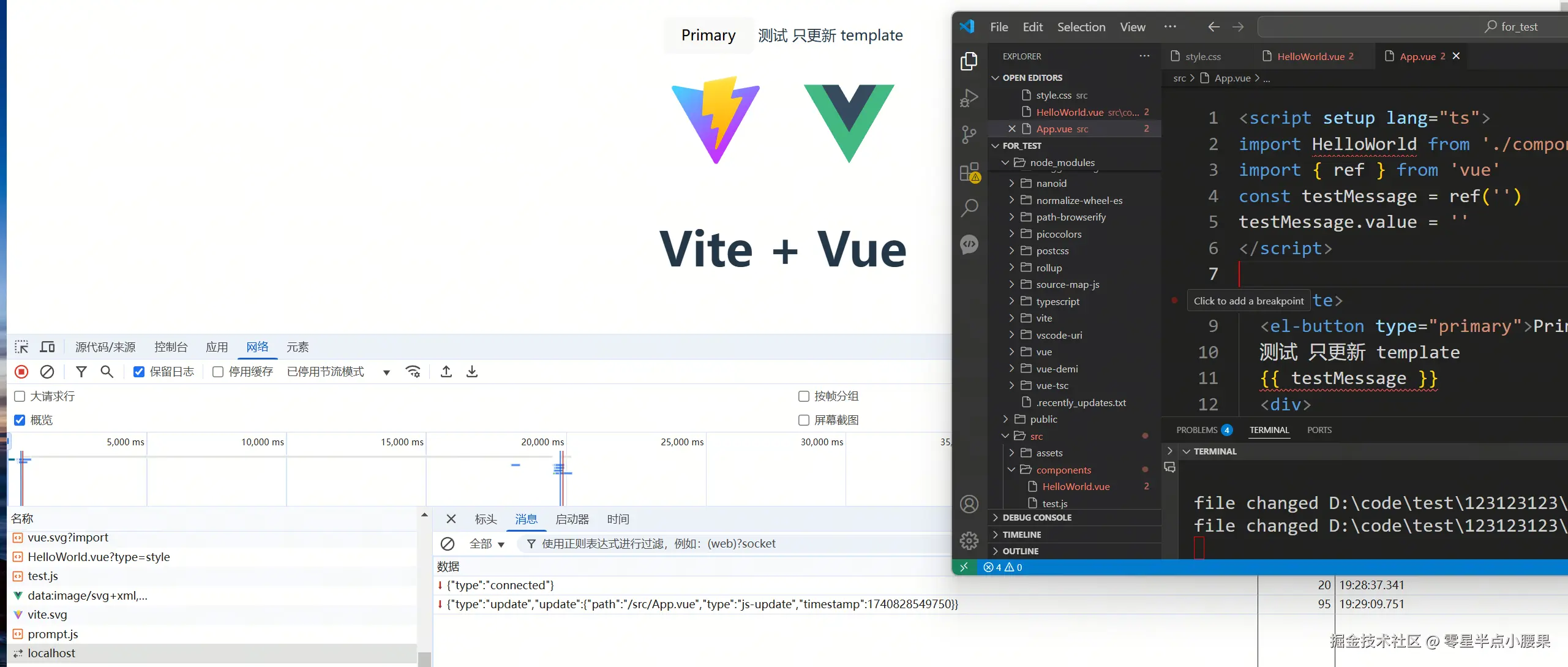Click the export HAR download icon
This screenshot has width=1568, height=667.
[471, 372]
